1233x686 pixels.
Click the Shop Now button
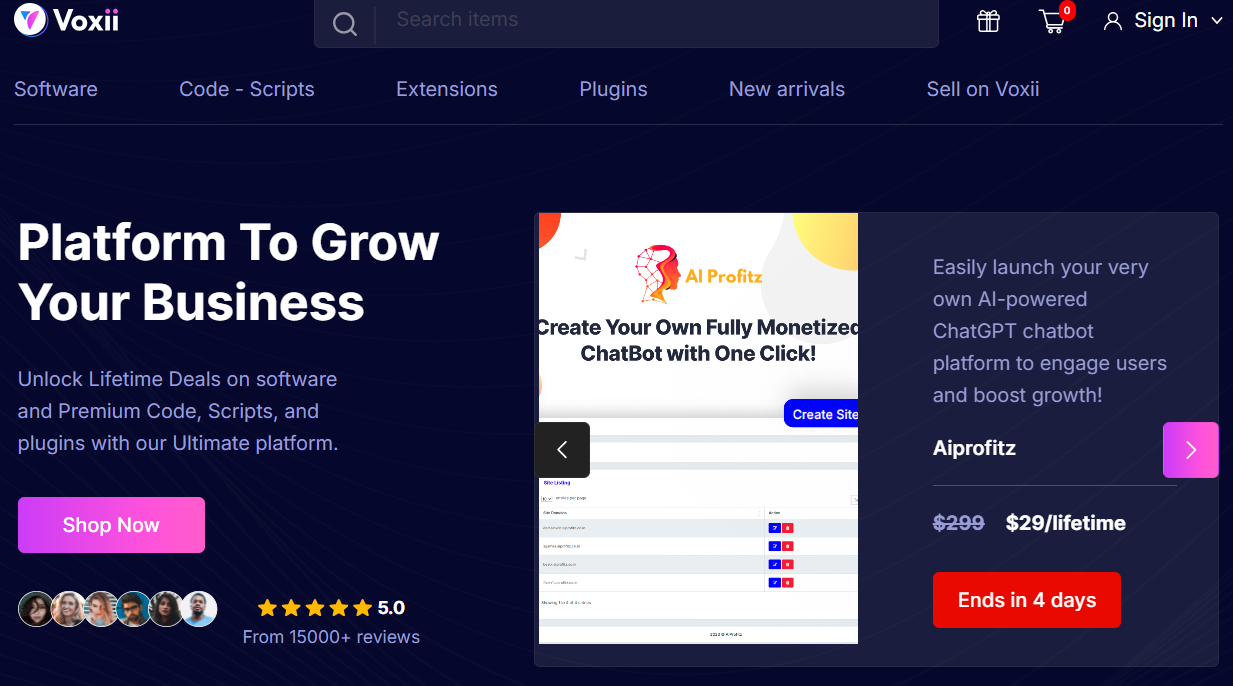111,525
